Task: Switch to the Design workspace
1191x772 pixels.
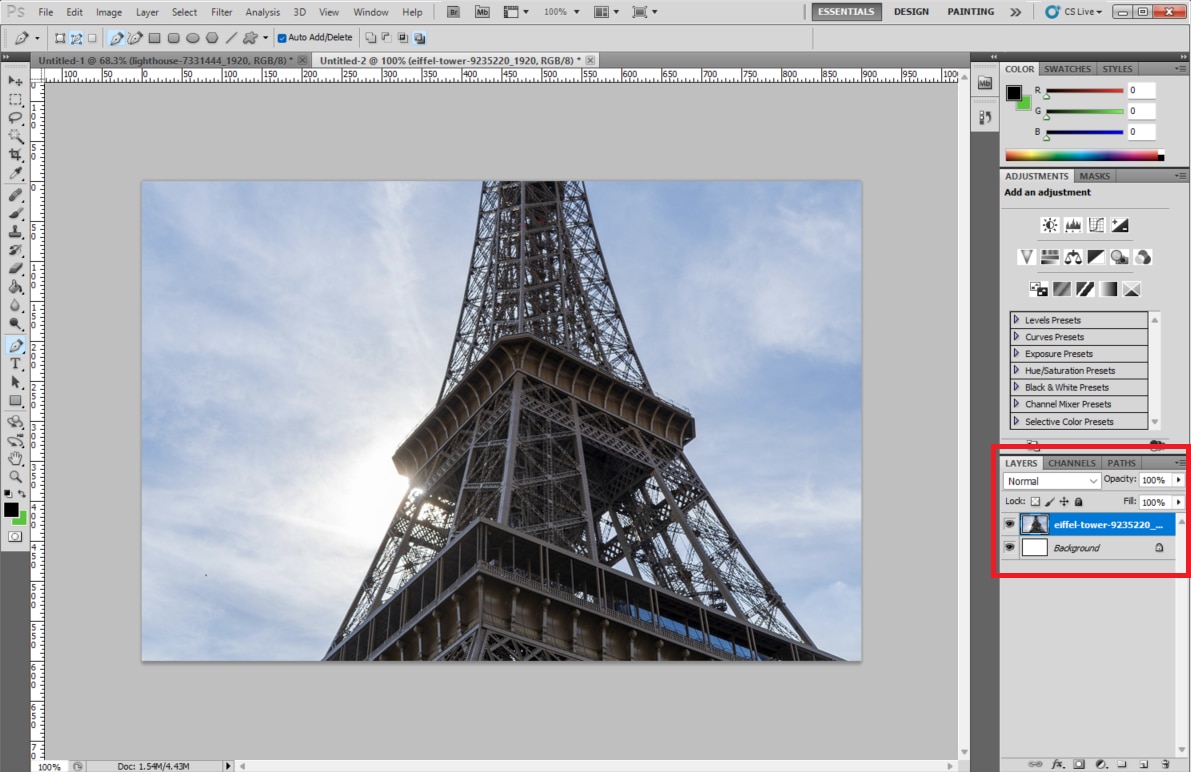Action: 911,11
